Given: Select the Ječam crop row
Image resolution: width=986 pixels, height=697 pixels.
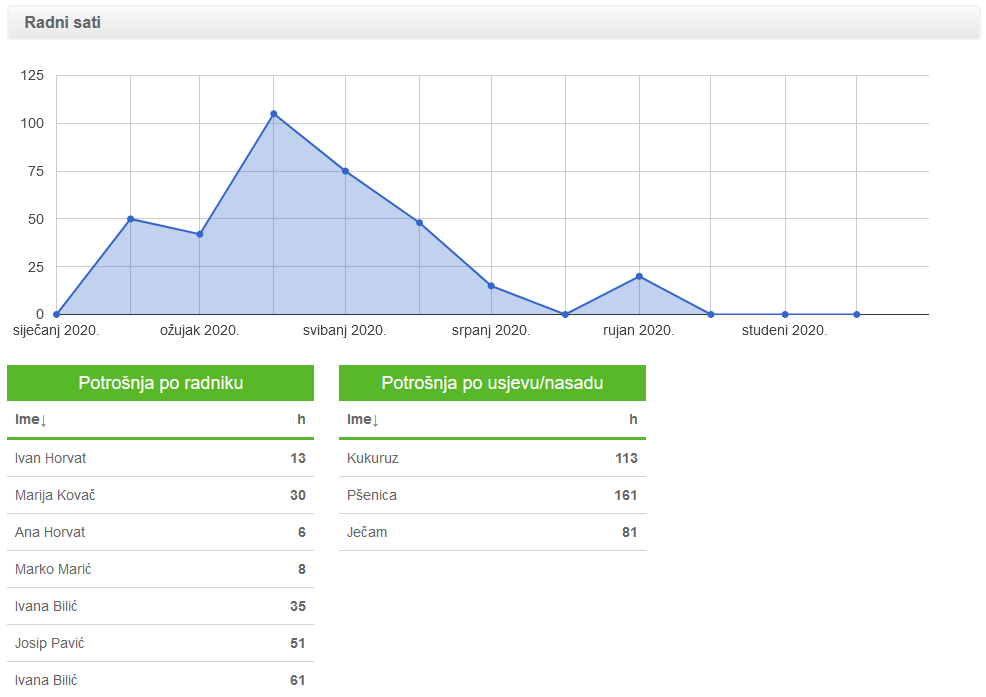Looking at the screenshot, I should pyautogui.click(x=492, y=532).
